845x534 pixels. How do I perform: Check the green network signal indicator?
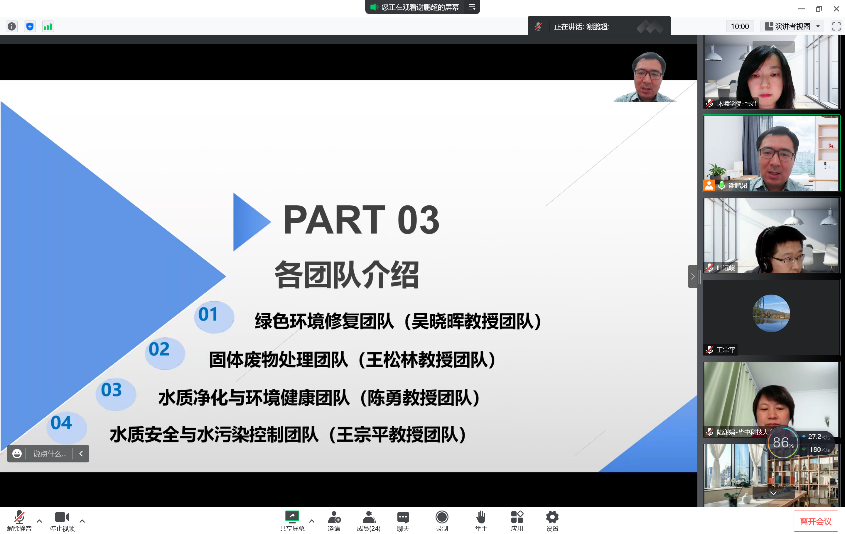47,26
